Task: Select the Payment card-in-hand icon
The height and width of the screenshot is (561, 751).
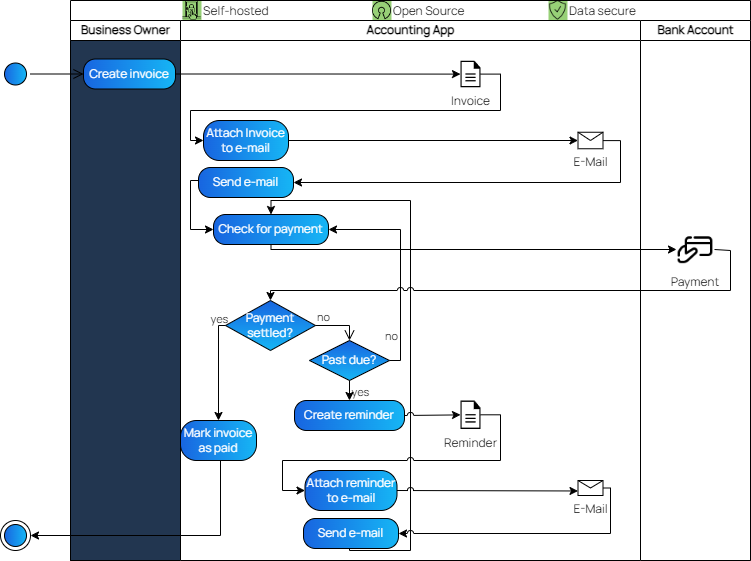Action: coord(695,249)
